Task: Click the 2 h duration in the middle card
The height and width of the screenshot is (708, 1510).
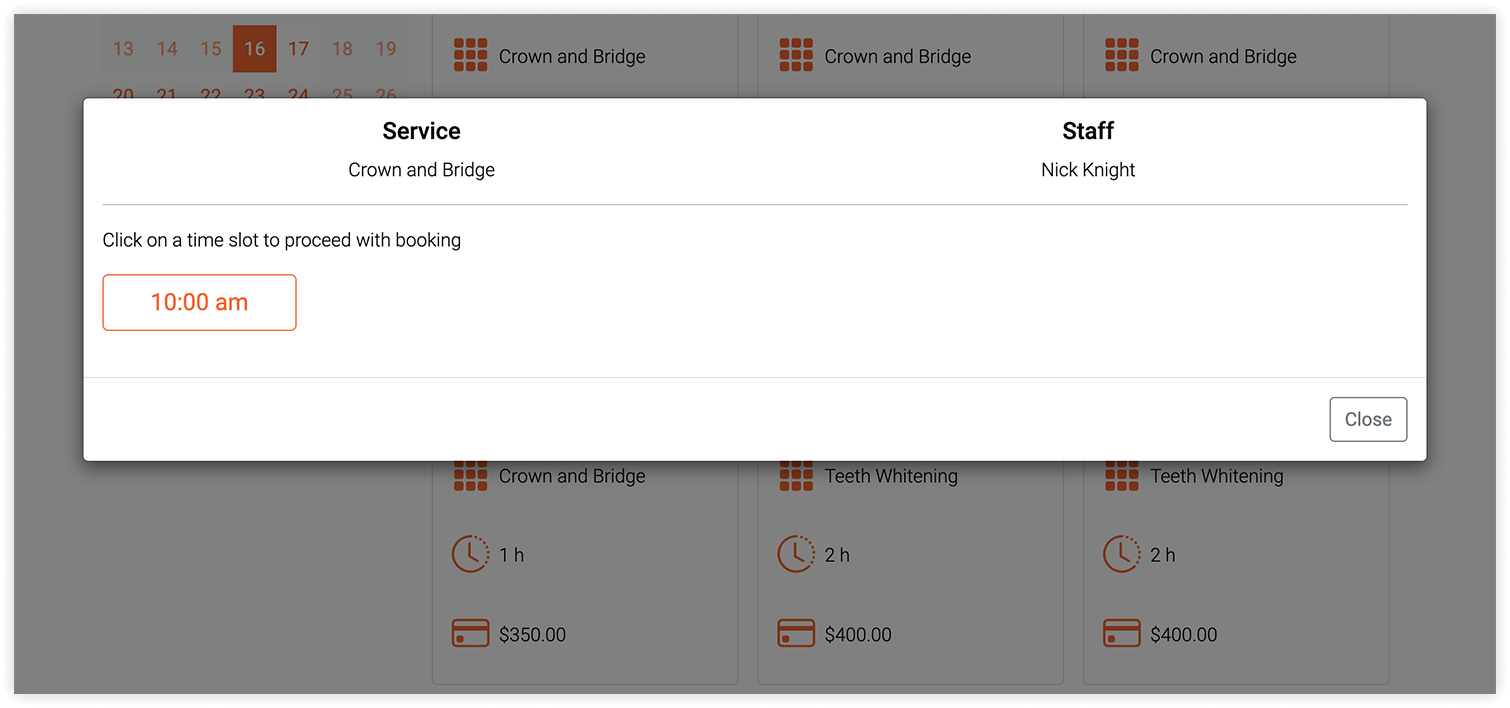Action: pos(838,555)
